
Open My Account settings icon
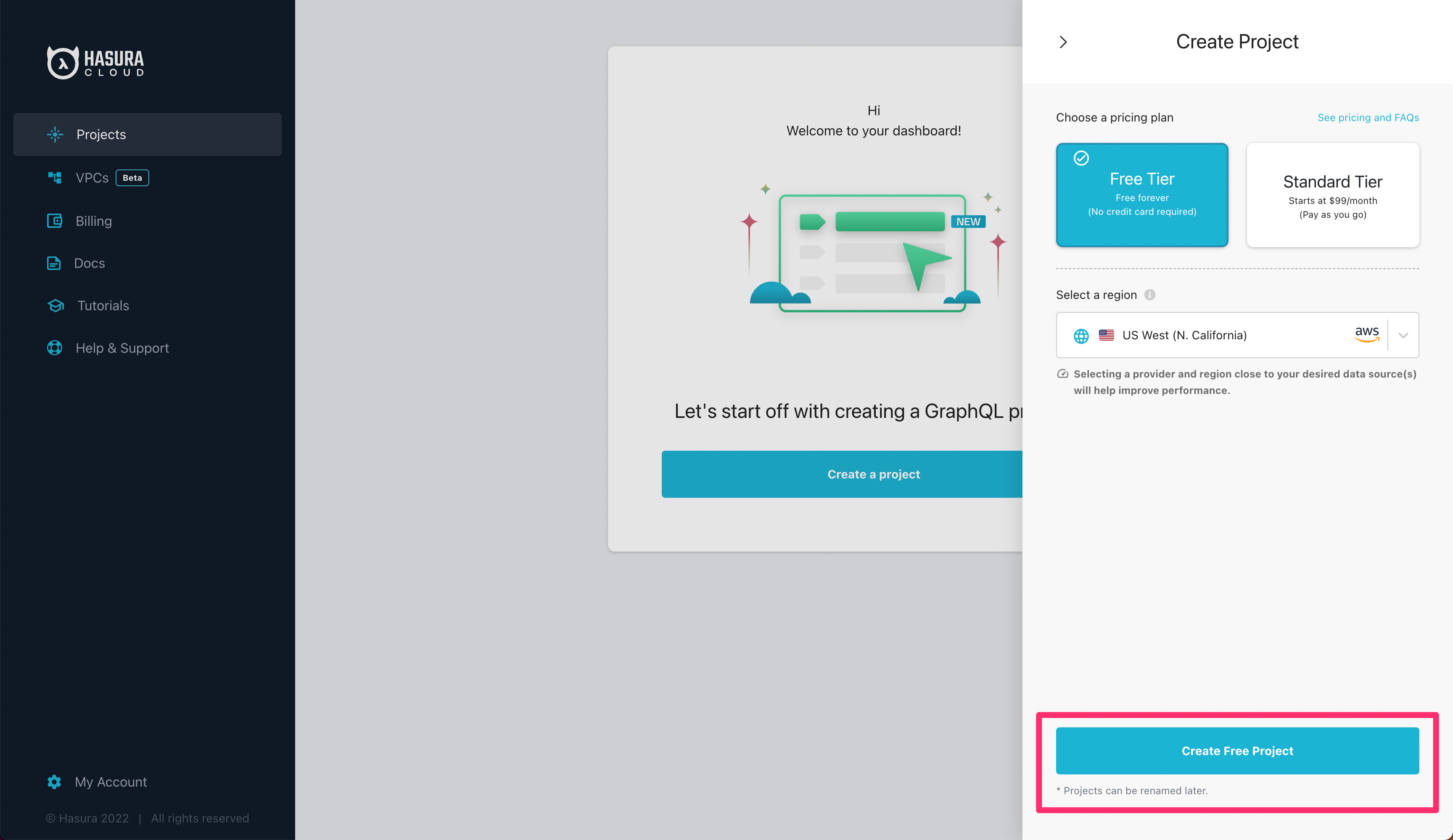(54, 781)
